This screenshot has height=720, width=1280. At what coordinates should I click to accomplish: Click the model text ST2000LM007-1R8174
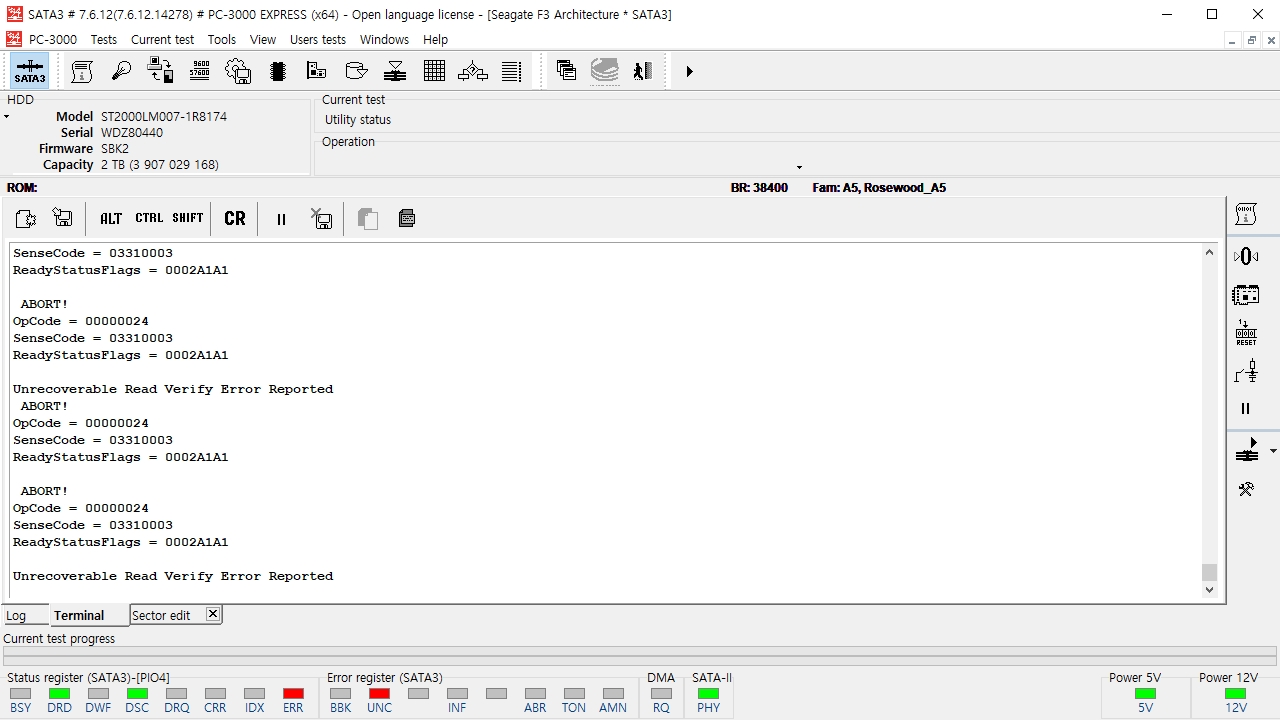point(164,117)
